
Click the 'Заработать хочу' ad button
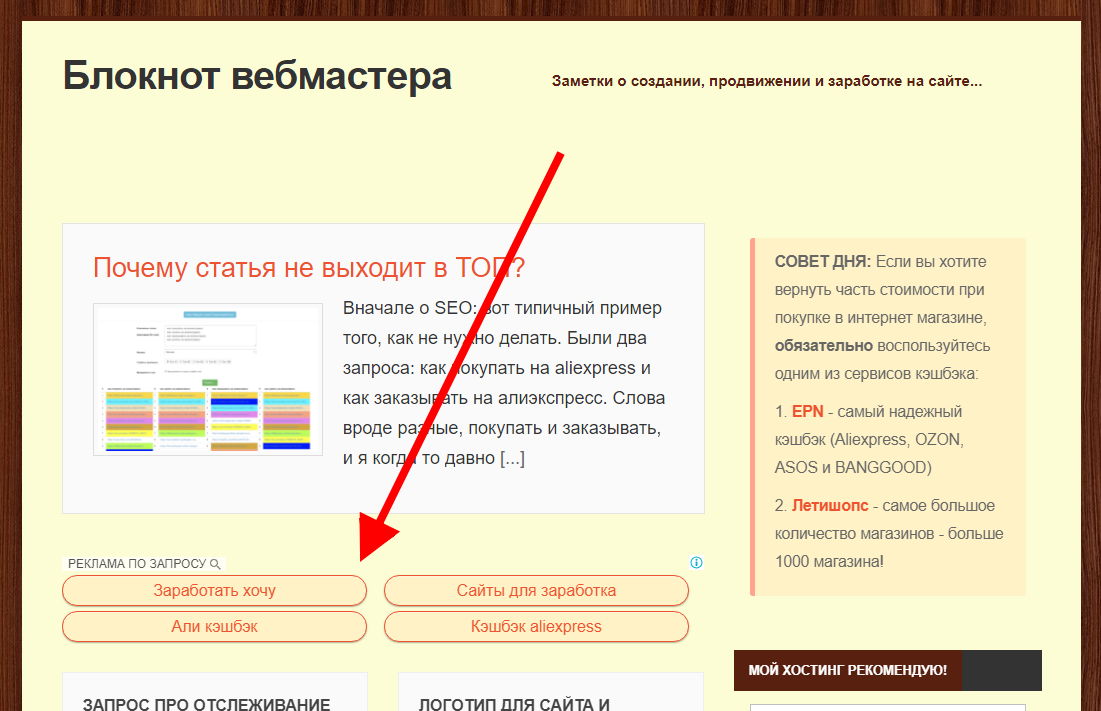(214, 590)
